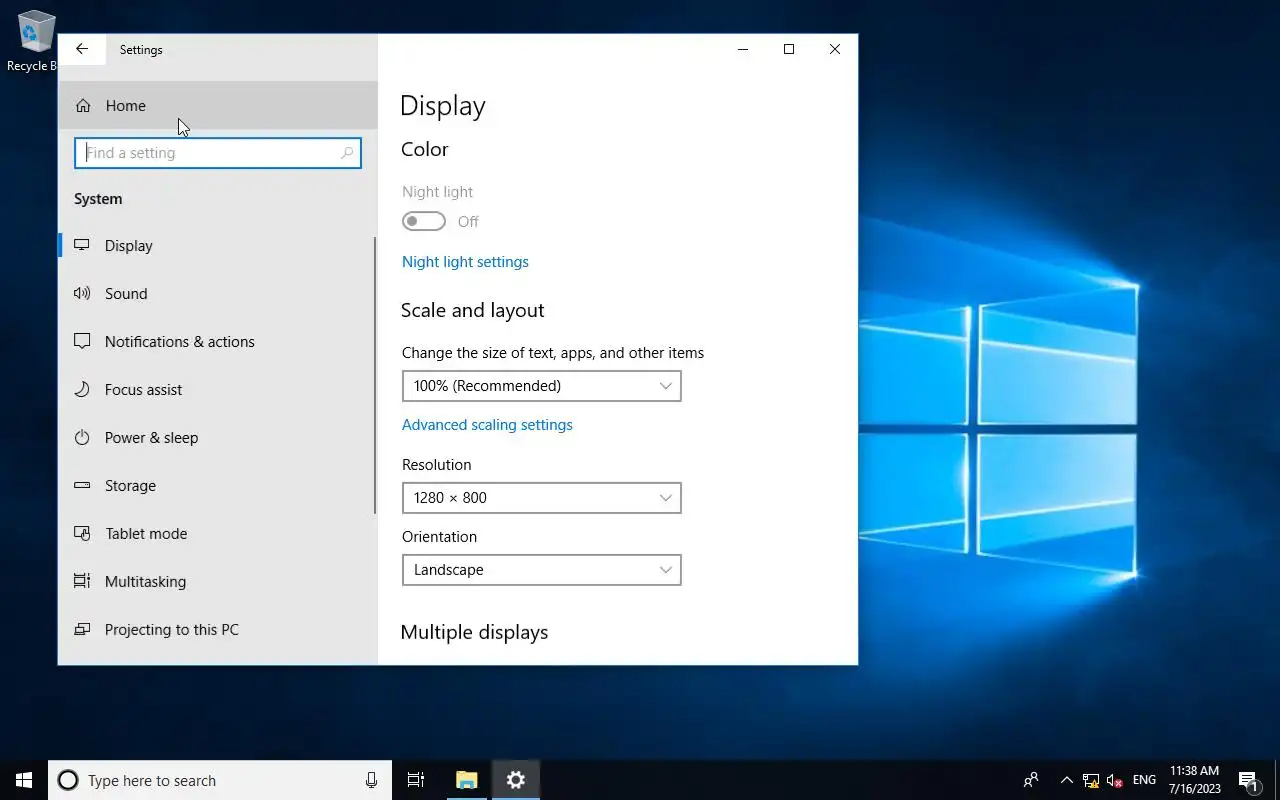The height and width of the screenshot is (800, 1280).
Task: Click the Settings gear in taskbar
Action: [516, 780]
